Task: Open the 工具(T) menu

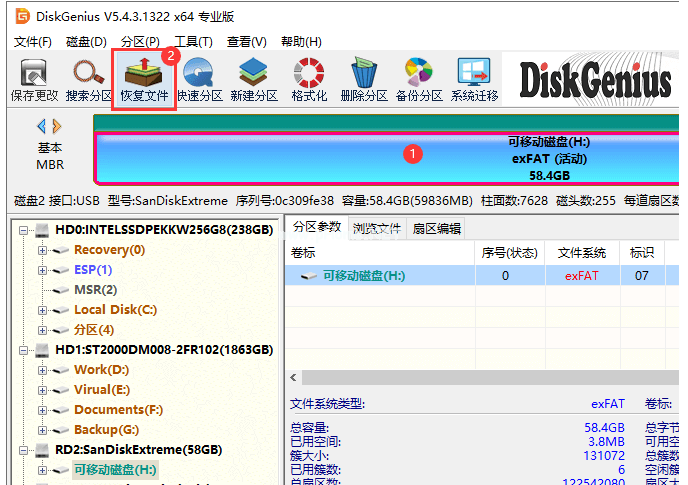Action: [x=193, y=41]
